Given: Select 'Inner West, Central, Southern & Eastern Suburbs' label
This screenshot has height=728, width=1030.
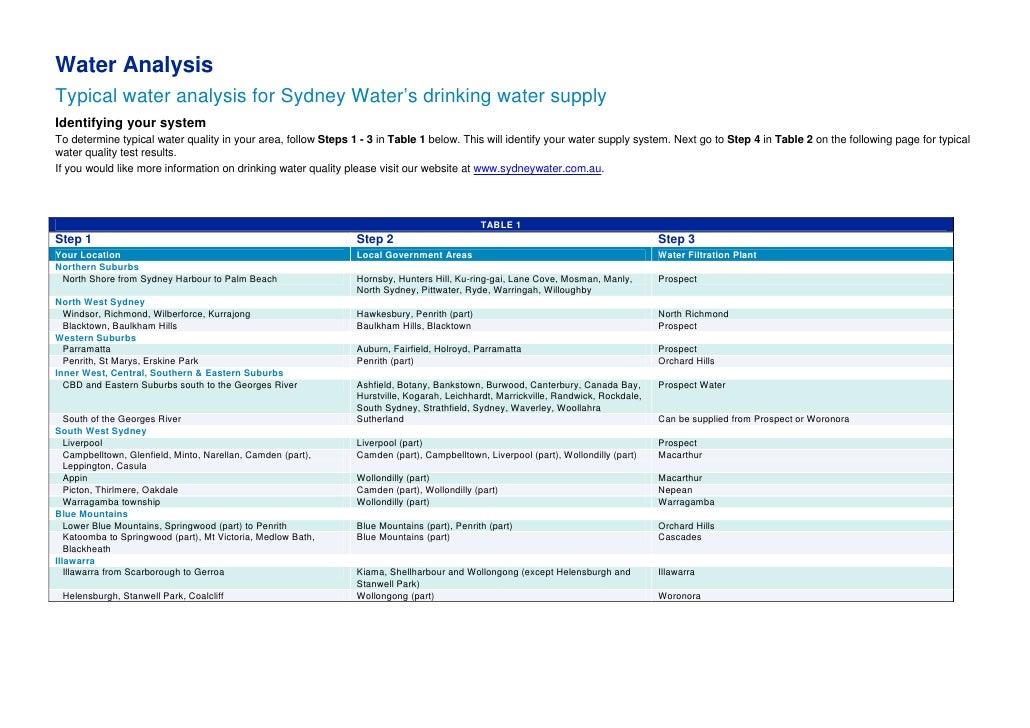Looking at the screenshot, I should (169, 373).
